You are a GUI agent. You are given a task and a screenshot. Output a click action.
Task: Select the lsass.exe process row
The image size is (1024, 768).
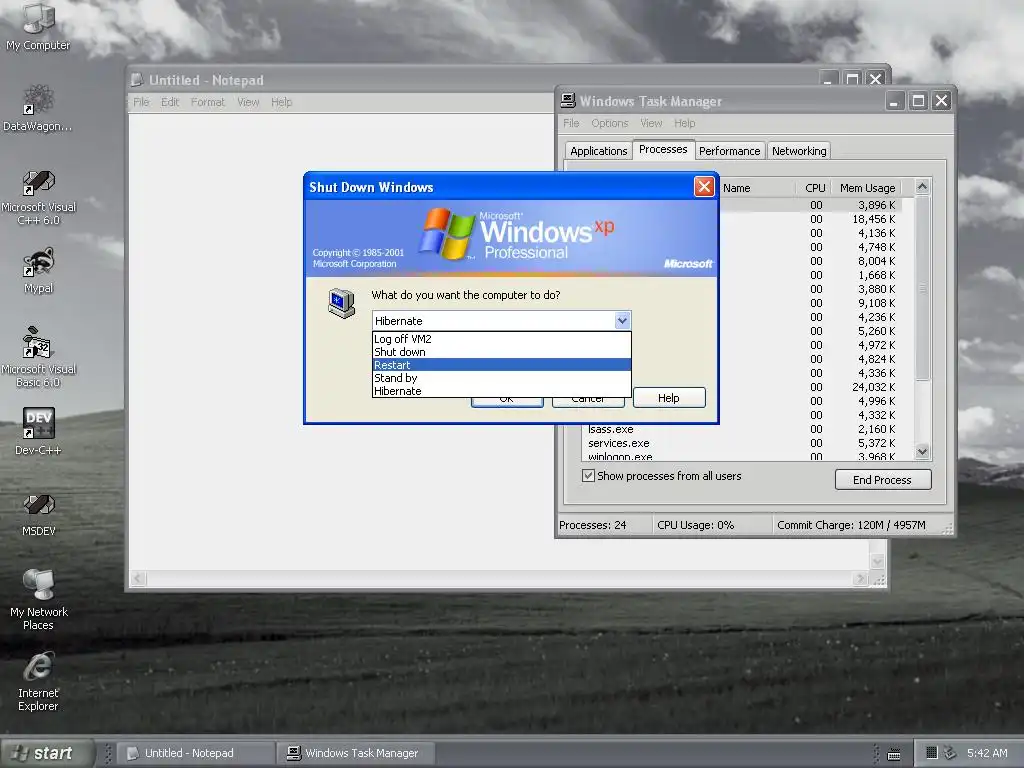[x=742, y=429]
